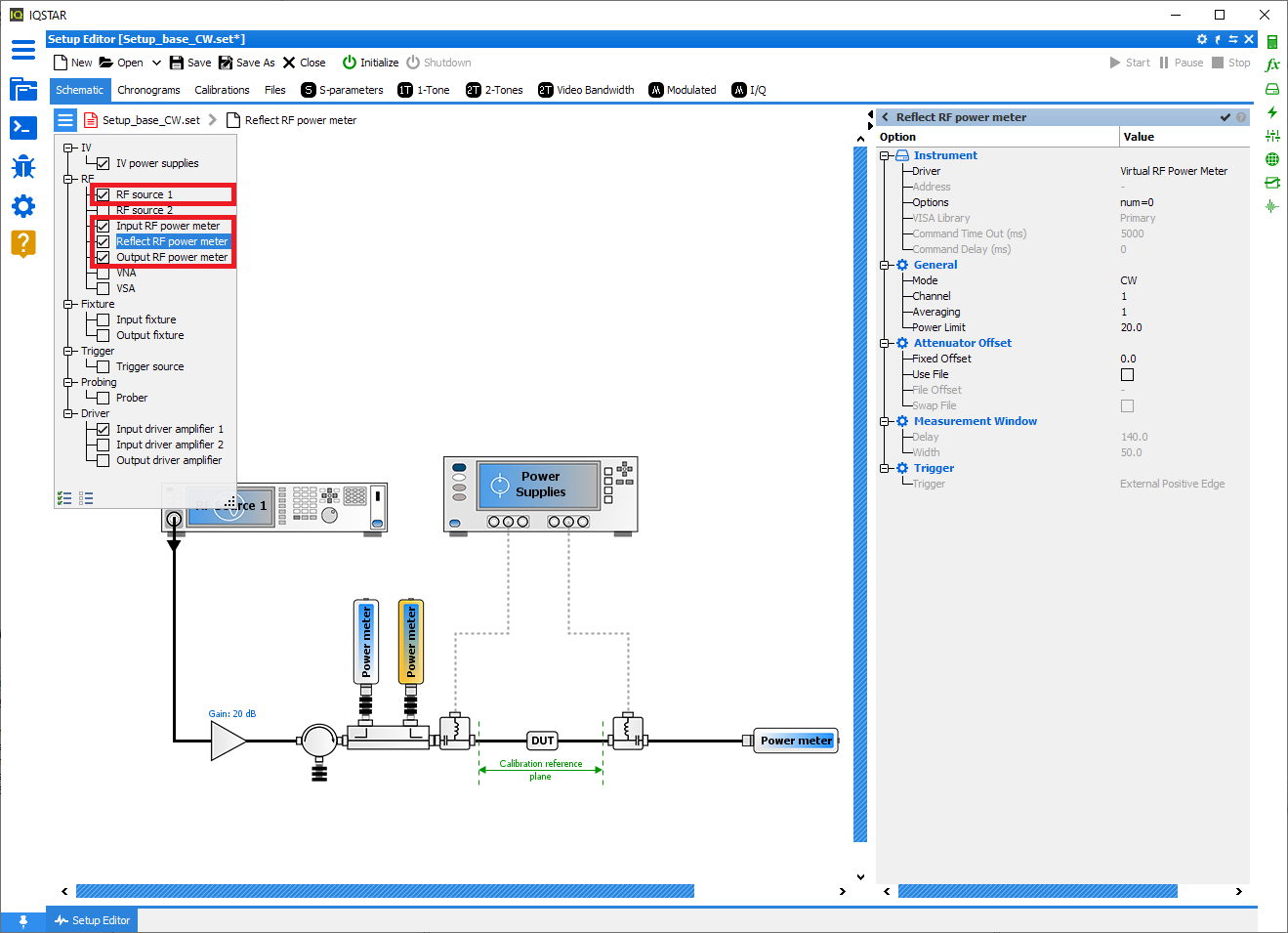Click the bug debug icon in left sidebar

[23, 167]
